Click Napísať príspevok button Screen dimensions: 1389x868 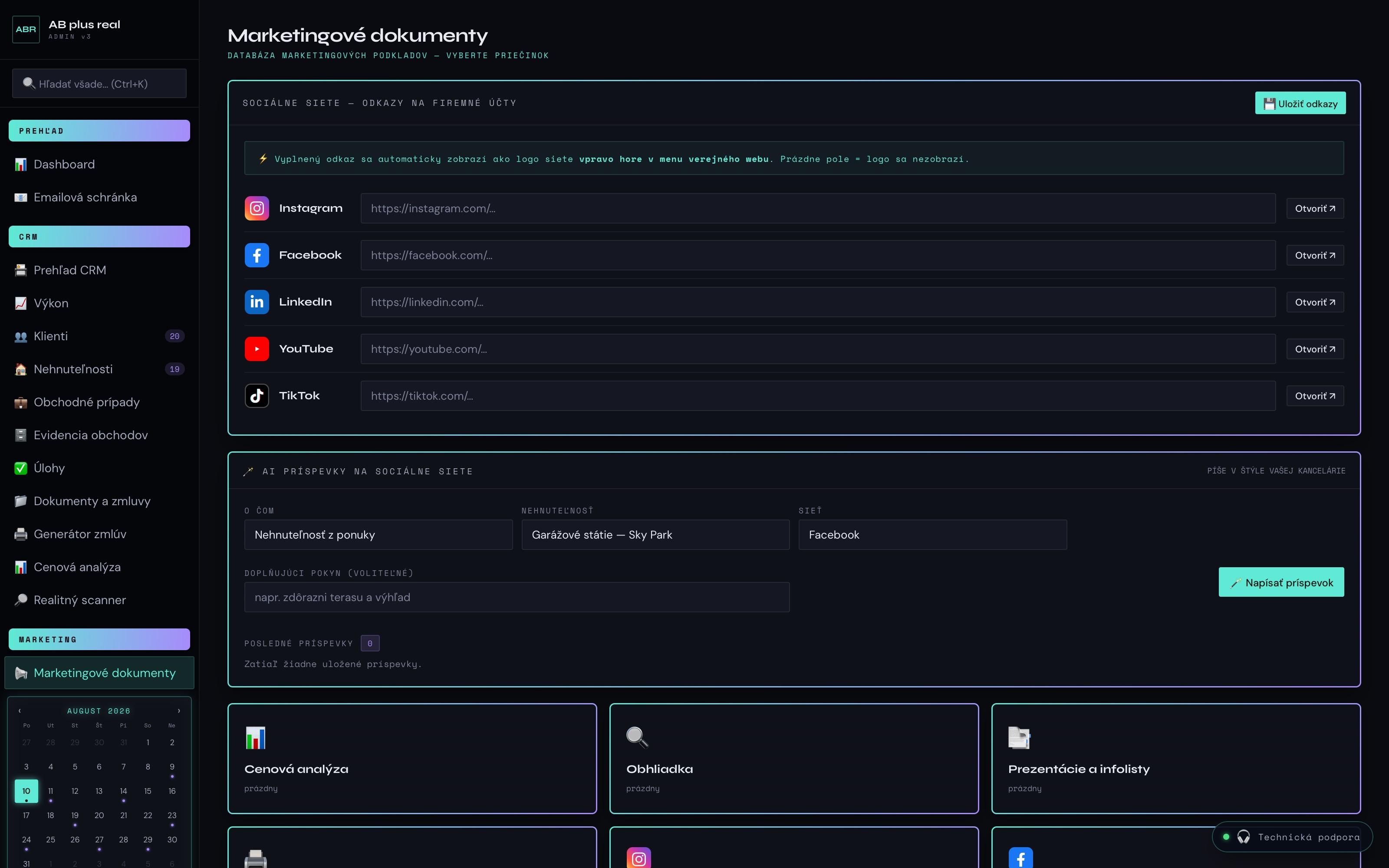pos(1281,582)
